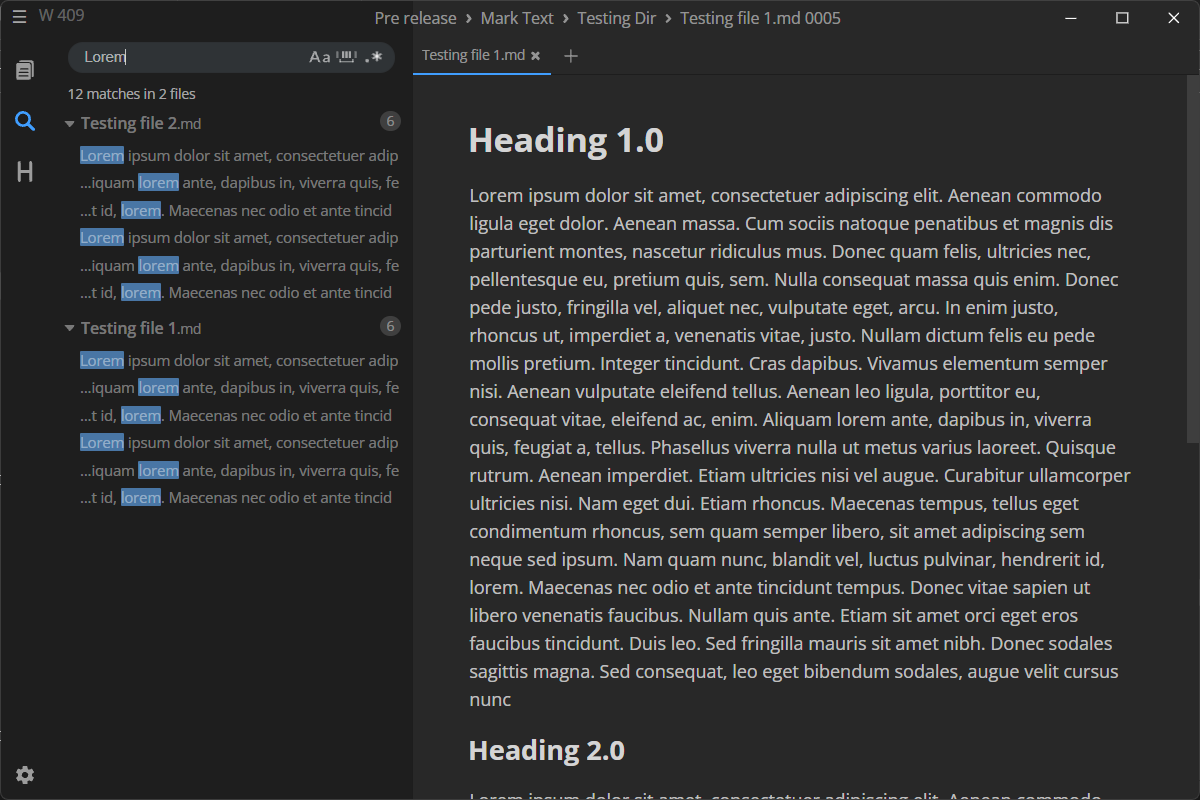Enable regular expression search mode
The image size is (1200, 800).
[374, 57]
